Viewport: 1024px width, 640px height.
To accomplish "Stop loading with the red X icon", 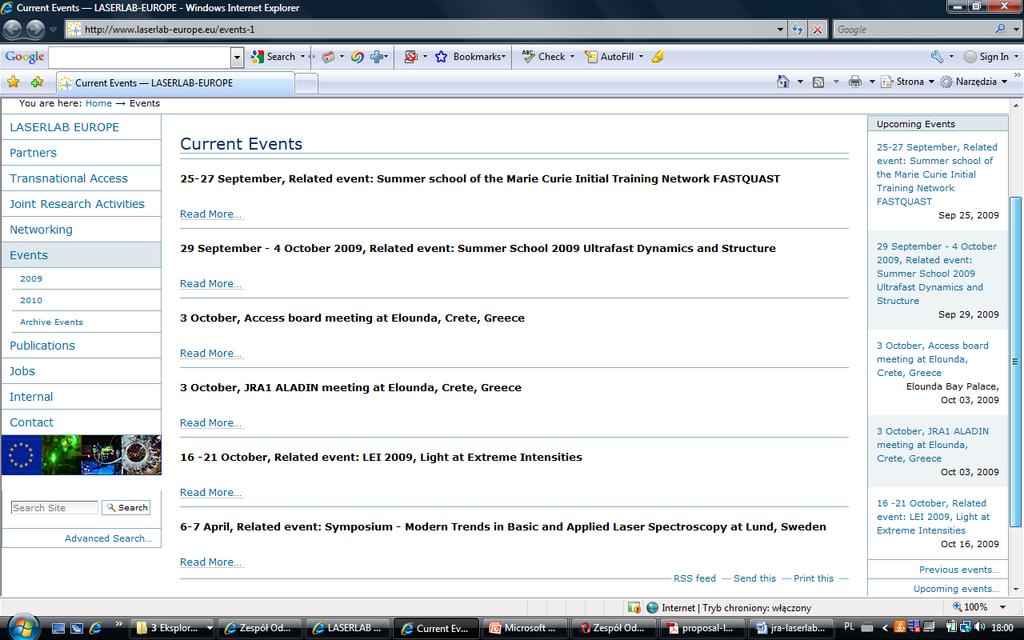I will pos(816,29).
